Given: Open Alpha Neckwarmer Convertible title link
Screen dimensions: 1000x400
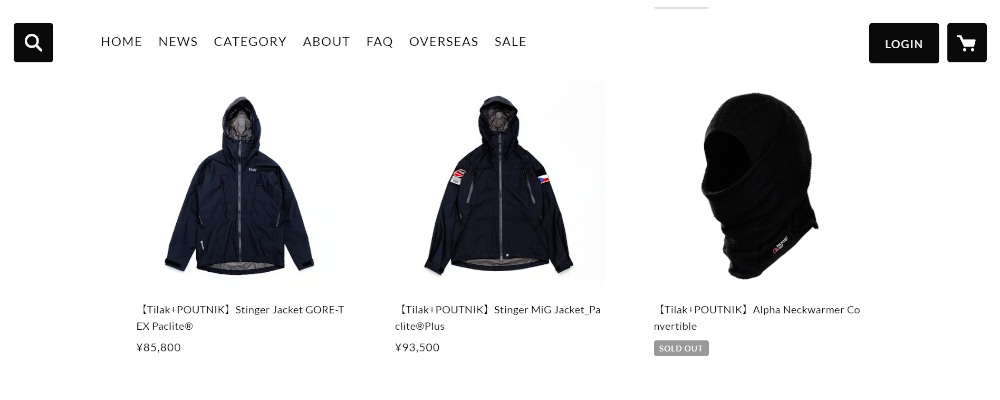Looking at the screenshot, I should pyautogui.click(x=757, y=318).
